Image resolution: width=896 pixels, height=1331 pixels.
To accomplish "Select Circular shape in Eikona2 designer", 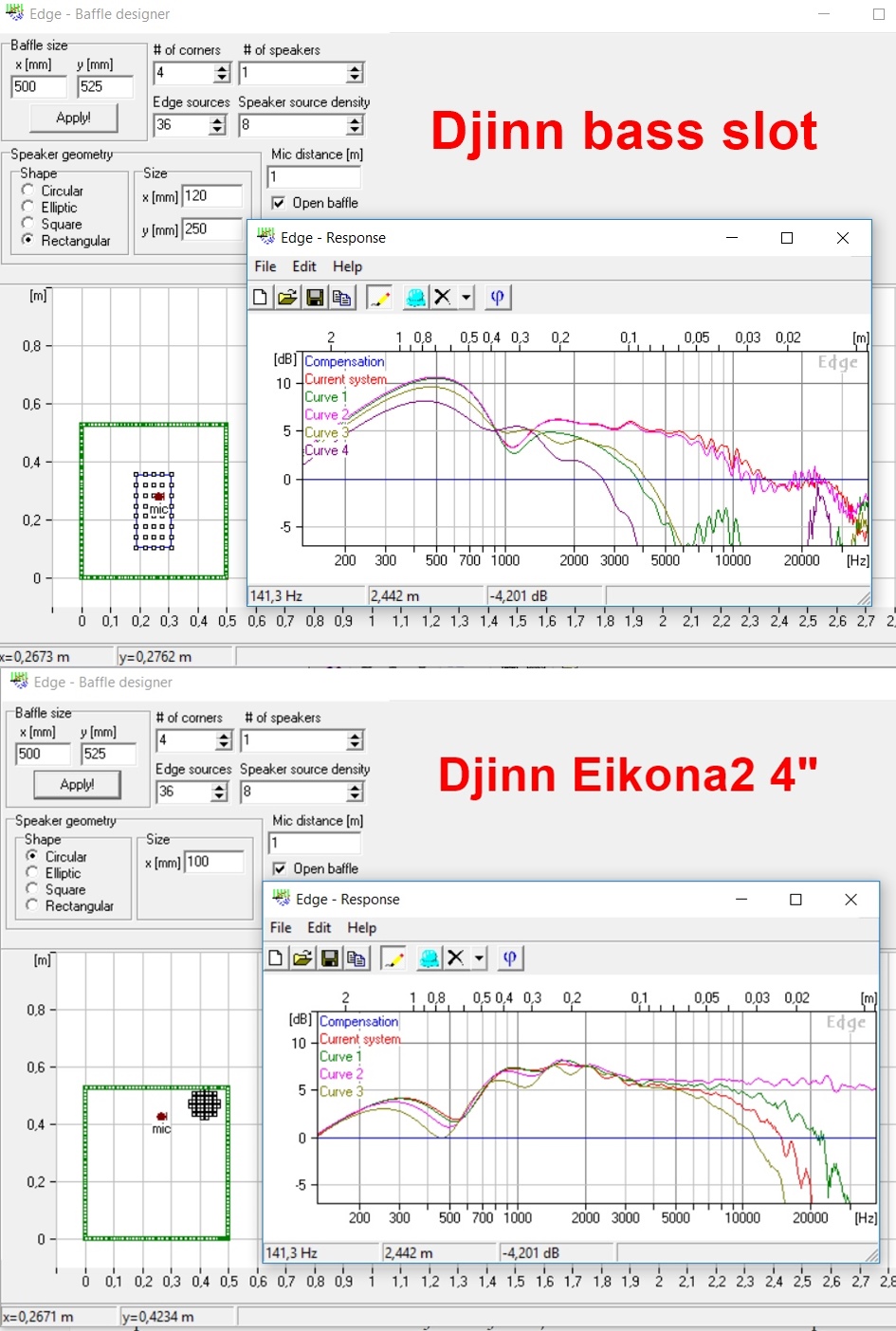I will tap(32, 855).
